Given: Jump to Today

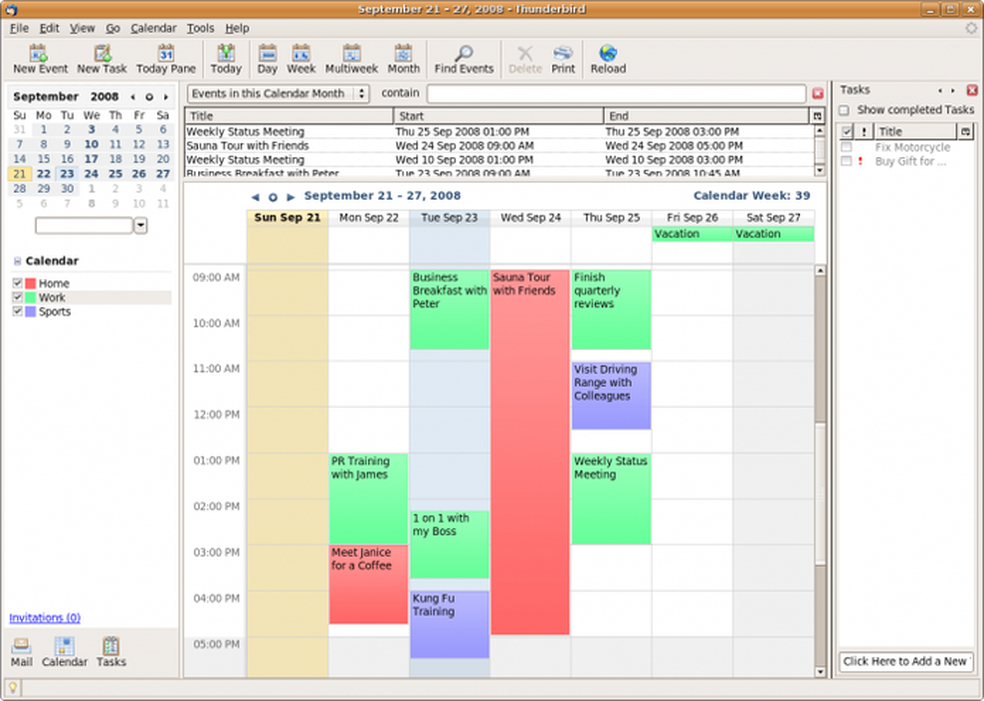Looking at the screenshot, I should pos(226,57).
